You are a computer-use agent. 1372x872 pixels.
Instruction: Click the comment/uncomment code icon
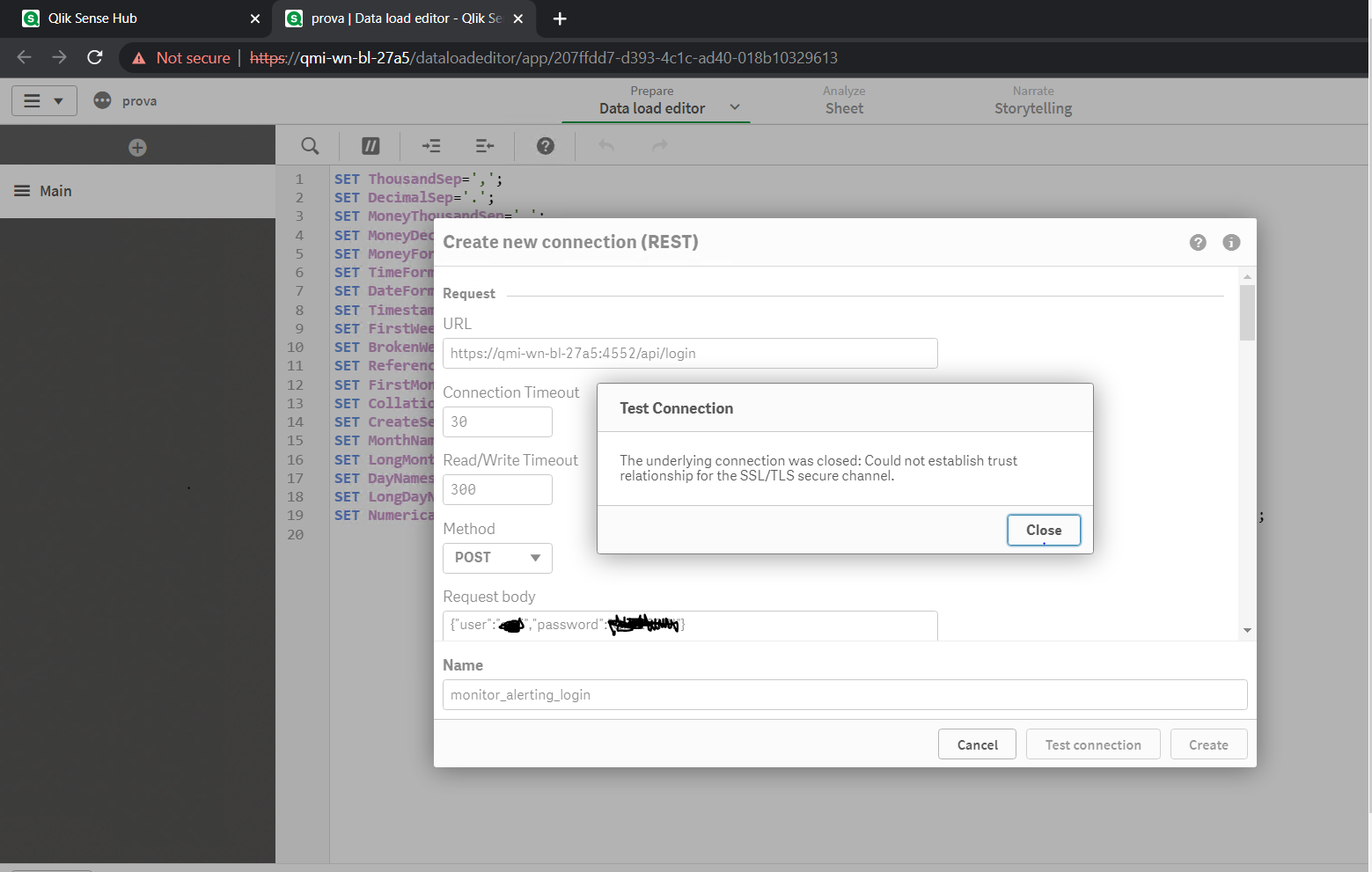tap(370, 145)
